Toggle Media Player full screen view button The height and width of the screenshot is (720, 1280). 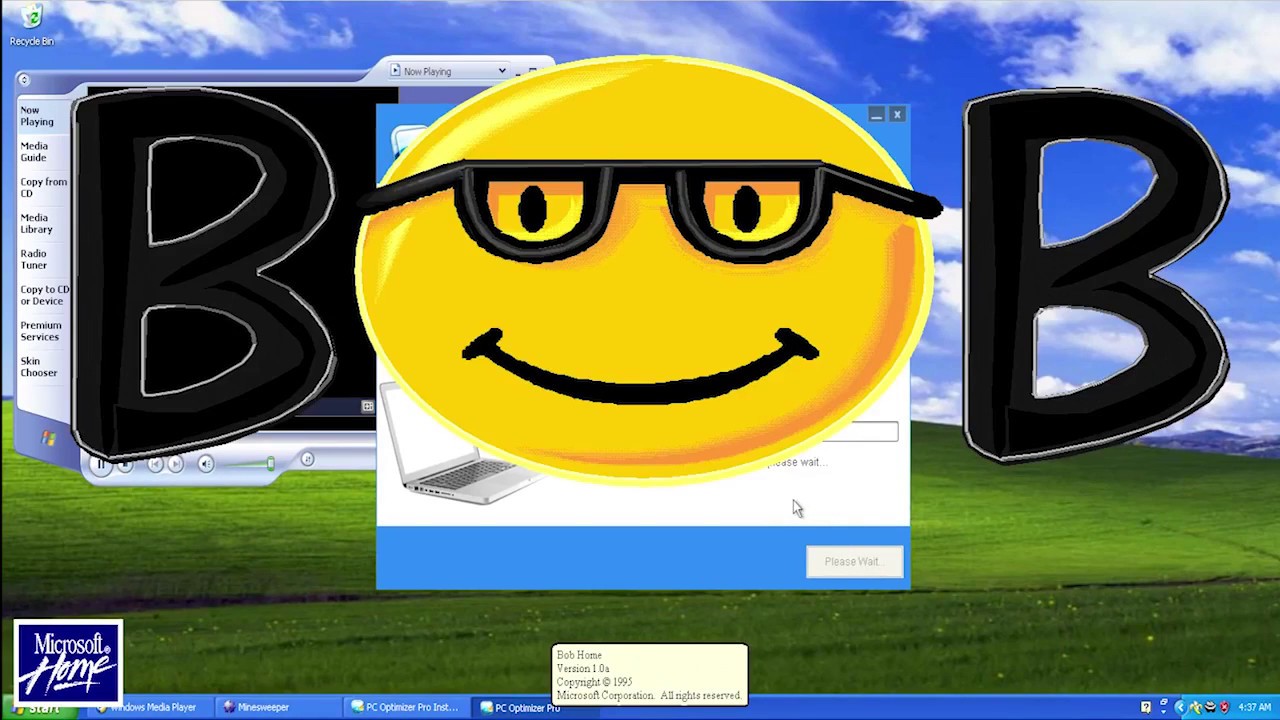point(367,406)
